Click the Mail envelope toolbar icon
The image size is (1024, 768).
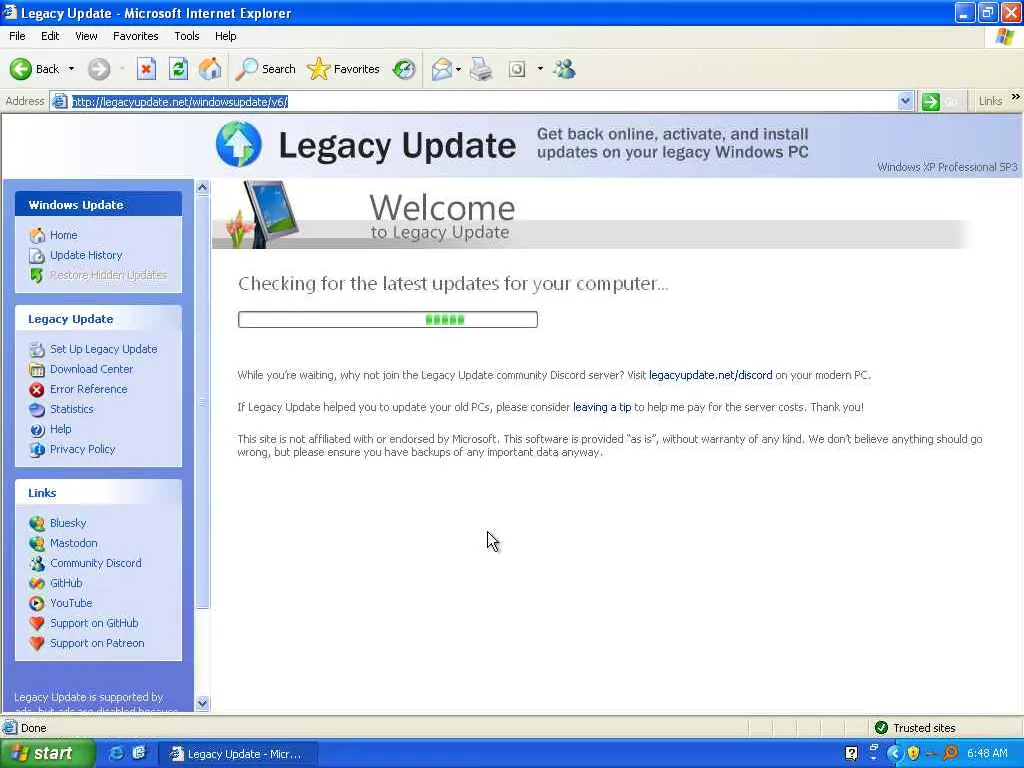[441, 69]
